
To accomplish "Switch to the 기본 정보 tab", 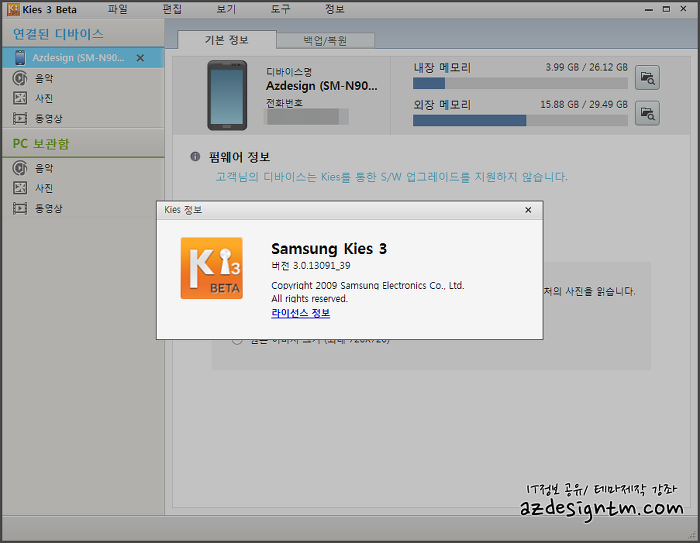I will point(227,40).
